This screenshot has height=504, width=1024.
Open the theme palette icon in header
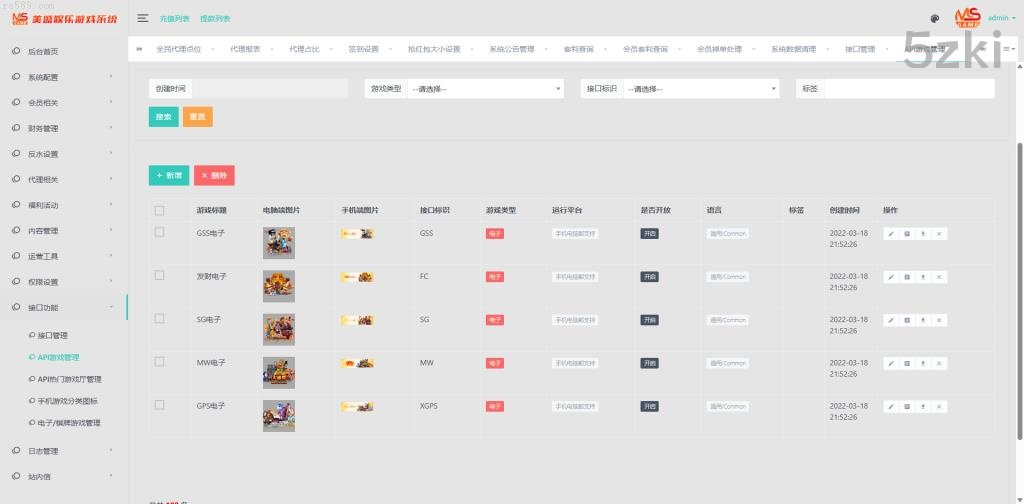pos(934,18)
